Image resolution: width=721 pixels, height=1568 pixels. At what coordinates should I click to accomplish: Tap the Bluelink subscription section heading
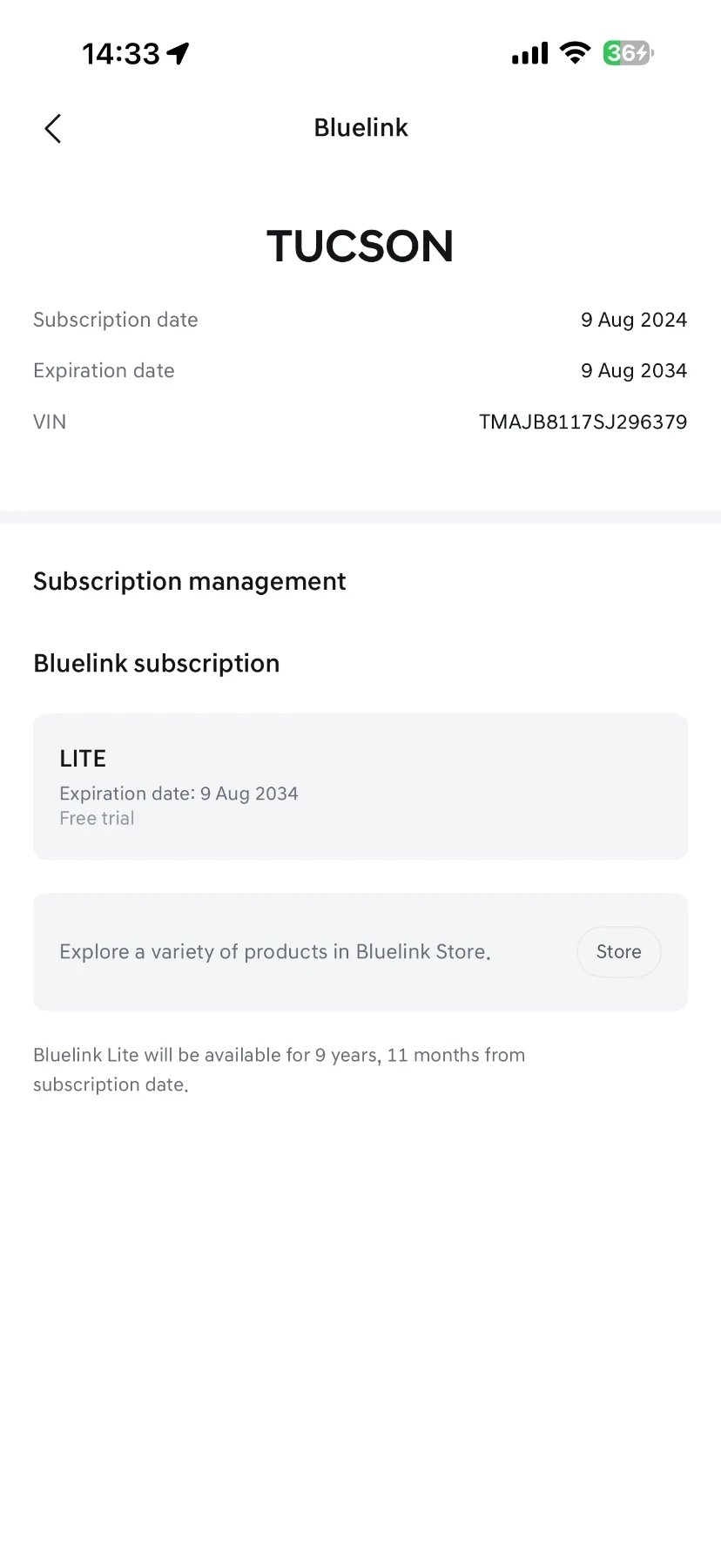(x=157, y=664)
